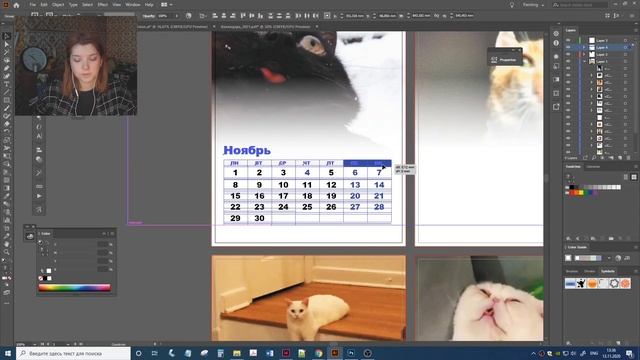Screen dimensions: 640x360
Task: Click the Search icon in the top-right bar
Action: tap(556, 5)
